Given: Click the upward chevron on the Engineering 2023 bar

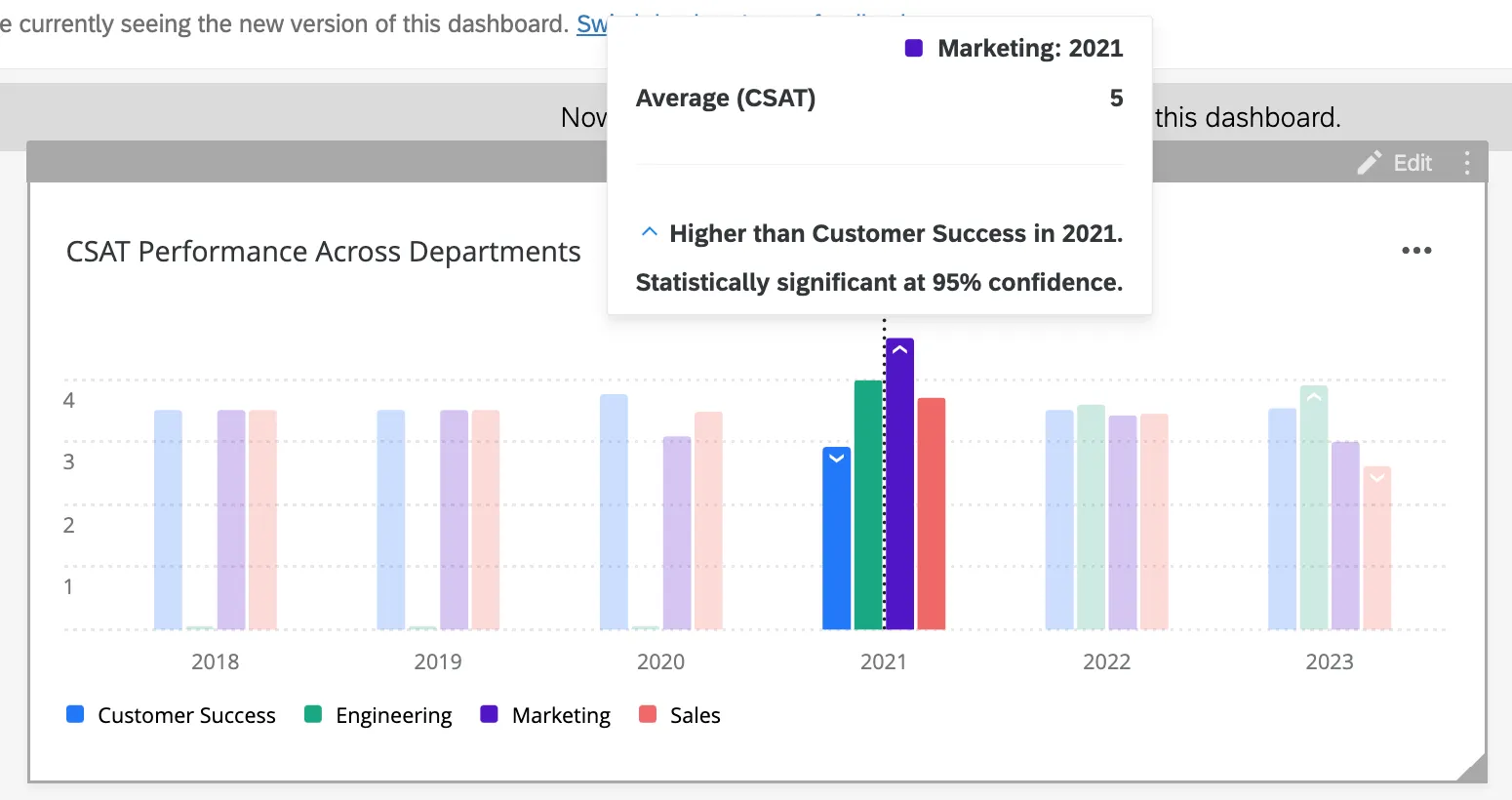Looking at the screenshot, I should click(x=1314, y=396).
